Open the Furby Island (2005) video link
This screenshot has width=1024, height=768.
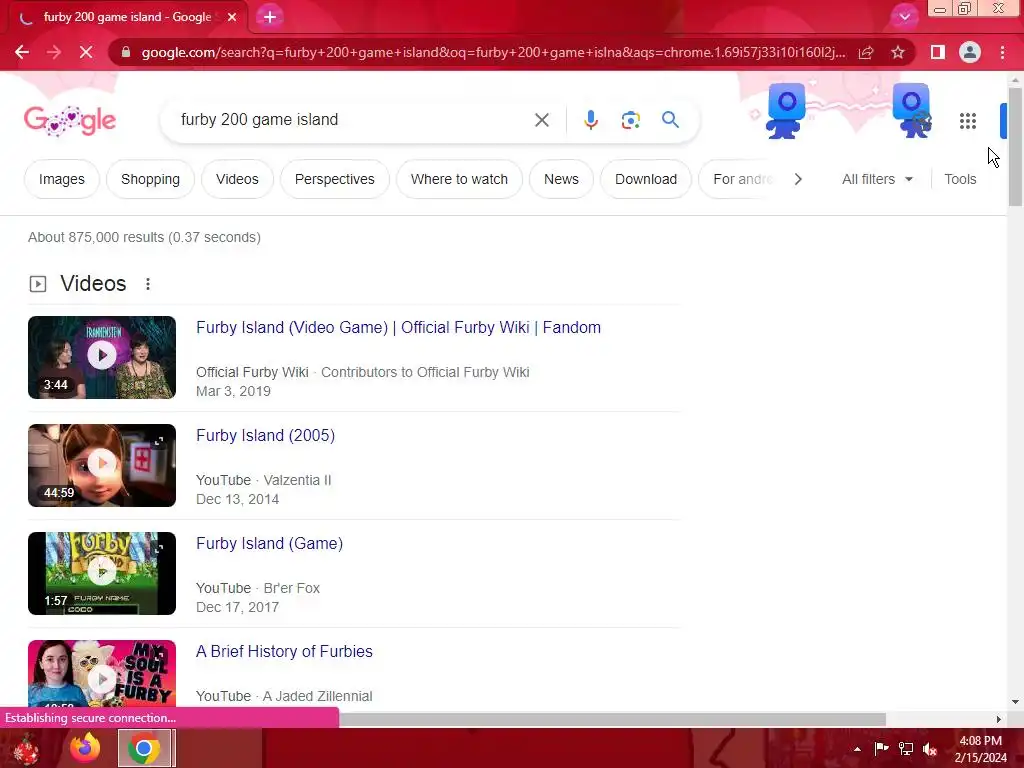(265, 436)
